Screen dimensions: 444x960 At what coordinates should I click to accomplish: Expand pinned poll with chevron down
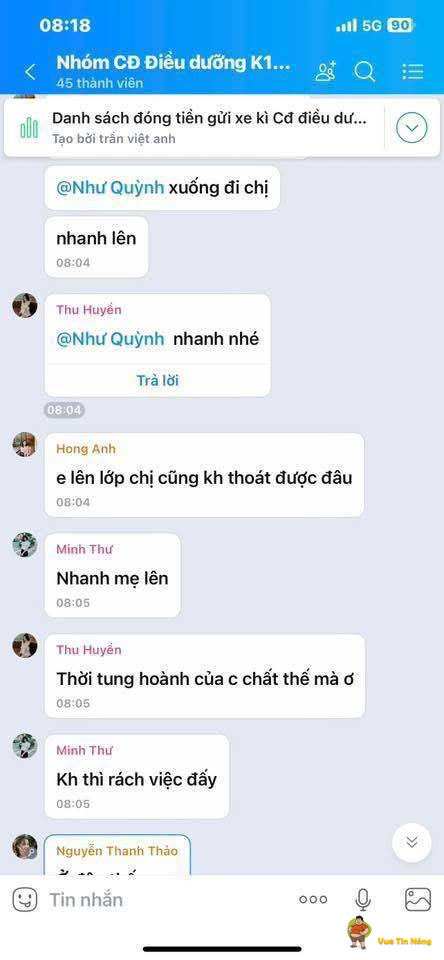412,128
